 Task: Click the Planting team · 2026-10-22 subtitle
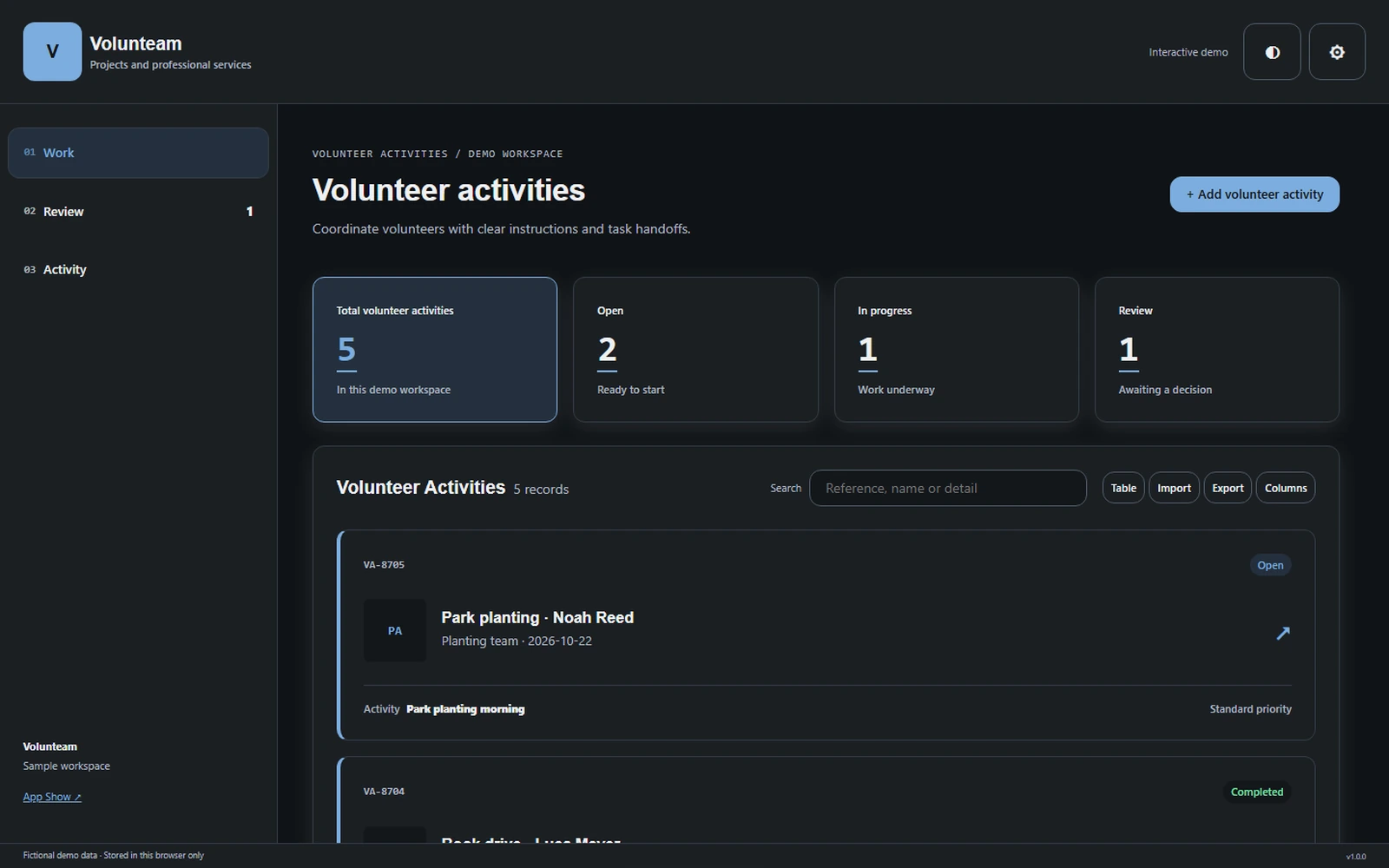[517, 641]
